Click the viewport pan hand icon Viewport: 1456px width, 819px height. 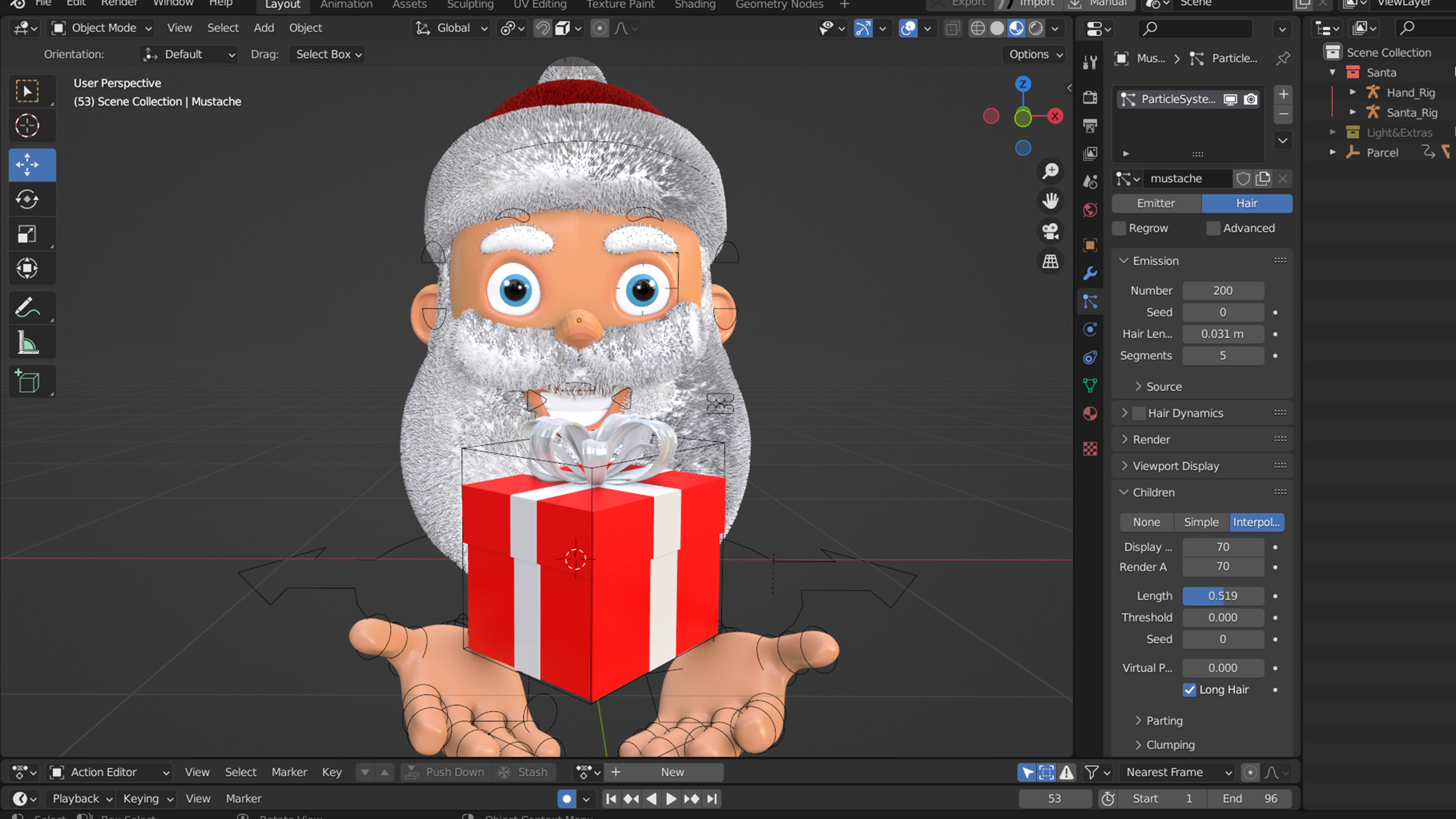(x=1050, y=201)
